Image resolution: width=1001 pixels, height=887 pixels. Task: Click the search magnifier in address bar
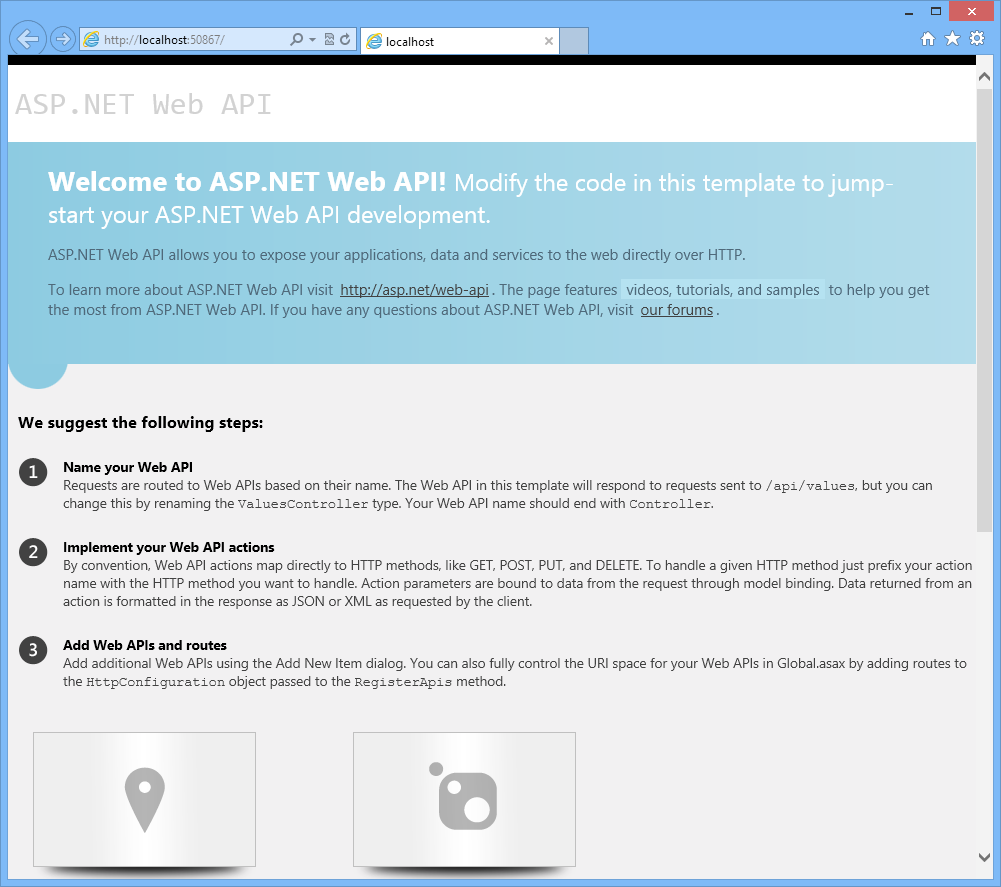click(296, 40)
